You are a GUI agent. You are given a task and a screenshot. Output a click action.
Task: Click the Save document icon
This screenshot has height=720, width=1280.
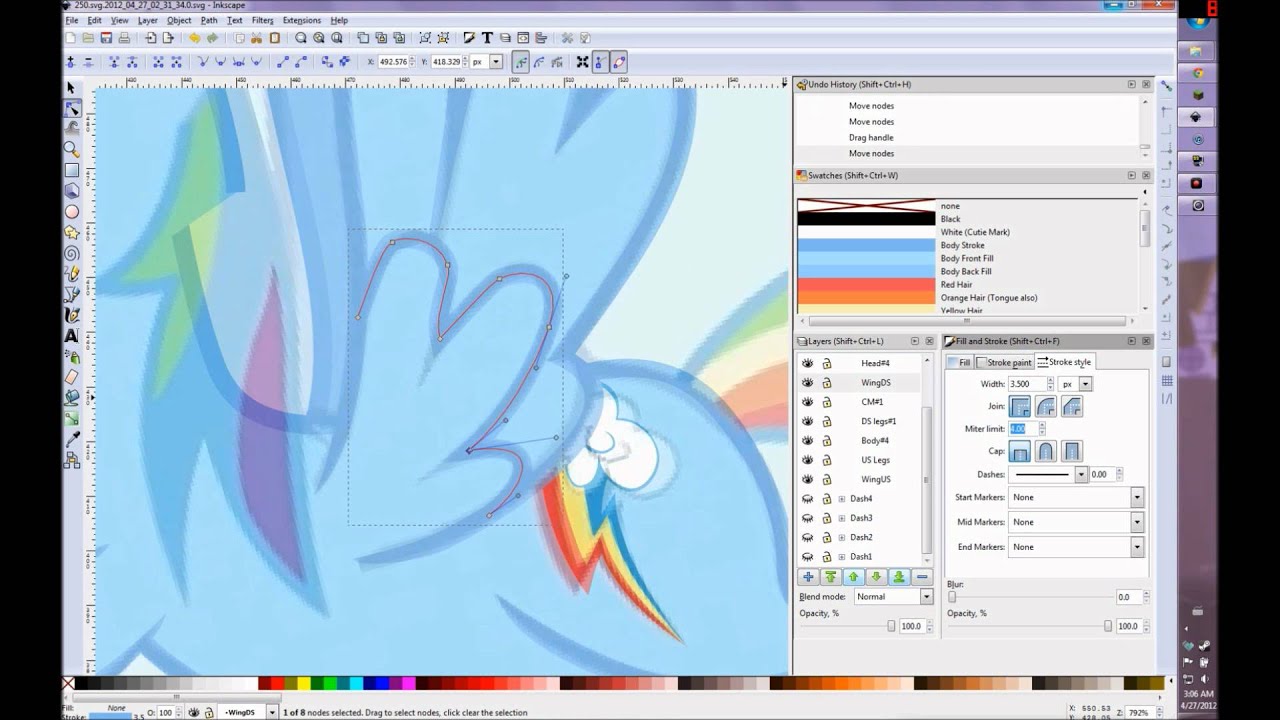[x=106, y=38]
